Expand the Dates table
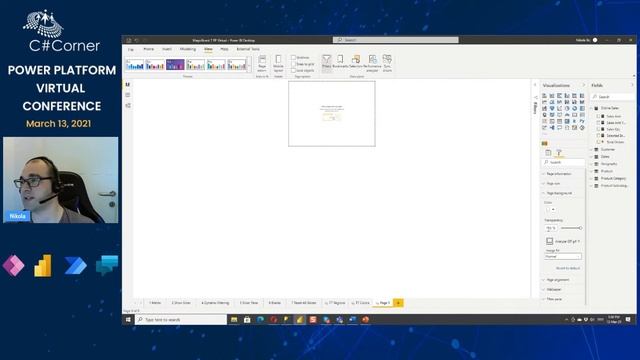 coord(591,157)
